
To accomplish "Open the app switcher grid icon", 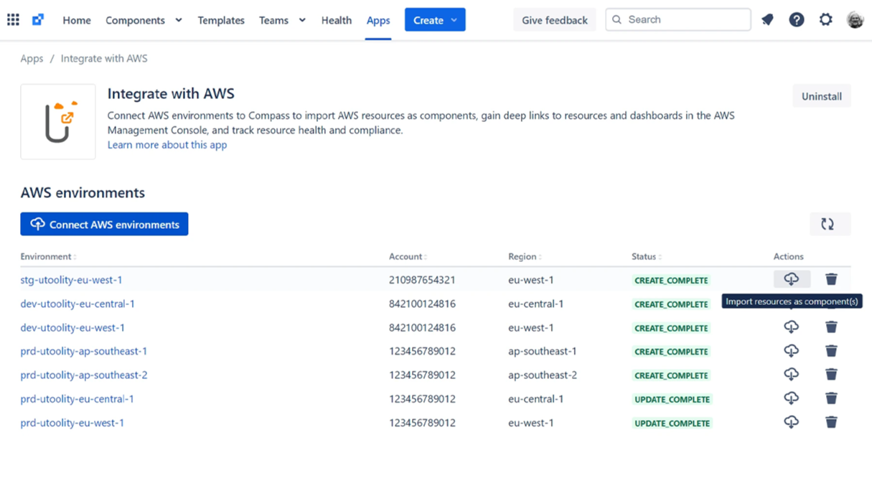I will (13, 20).
